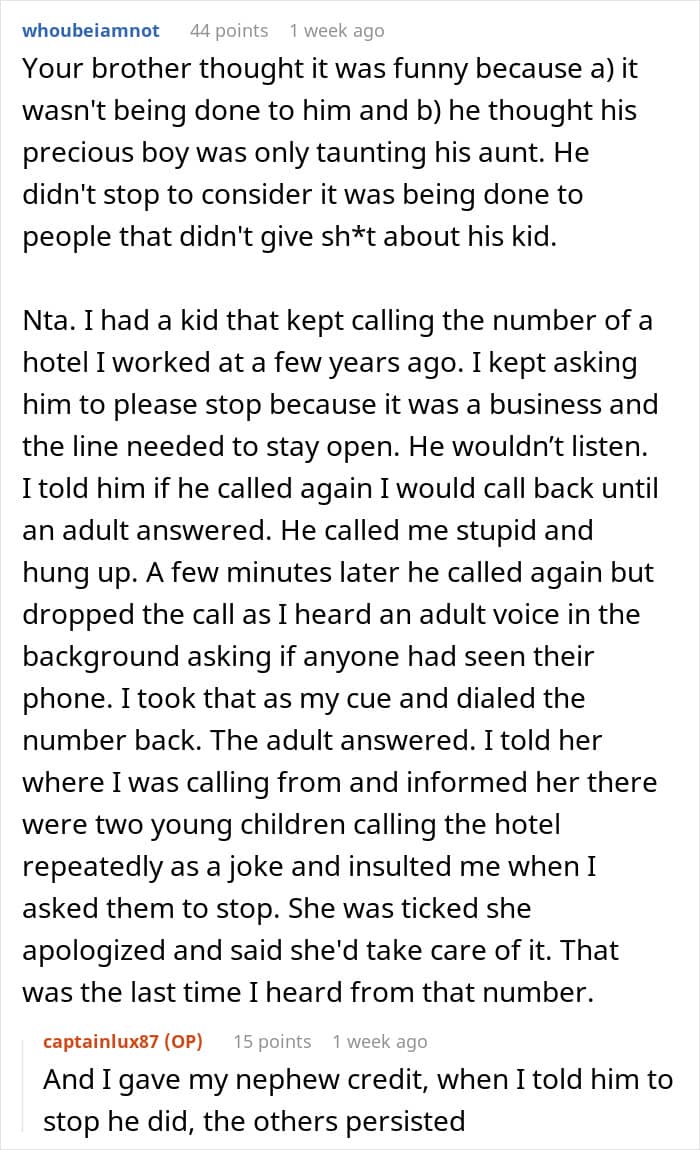This screenshot has height=1150, width=700.
Task: Click the line 'number back. The adult answered'
Action: tap(312, 740)
